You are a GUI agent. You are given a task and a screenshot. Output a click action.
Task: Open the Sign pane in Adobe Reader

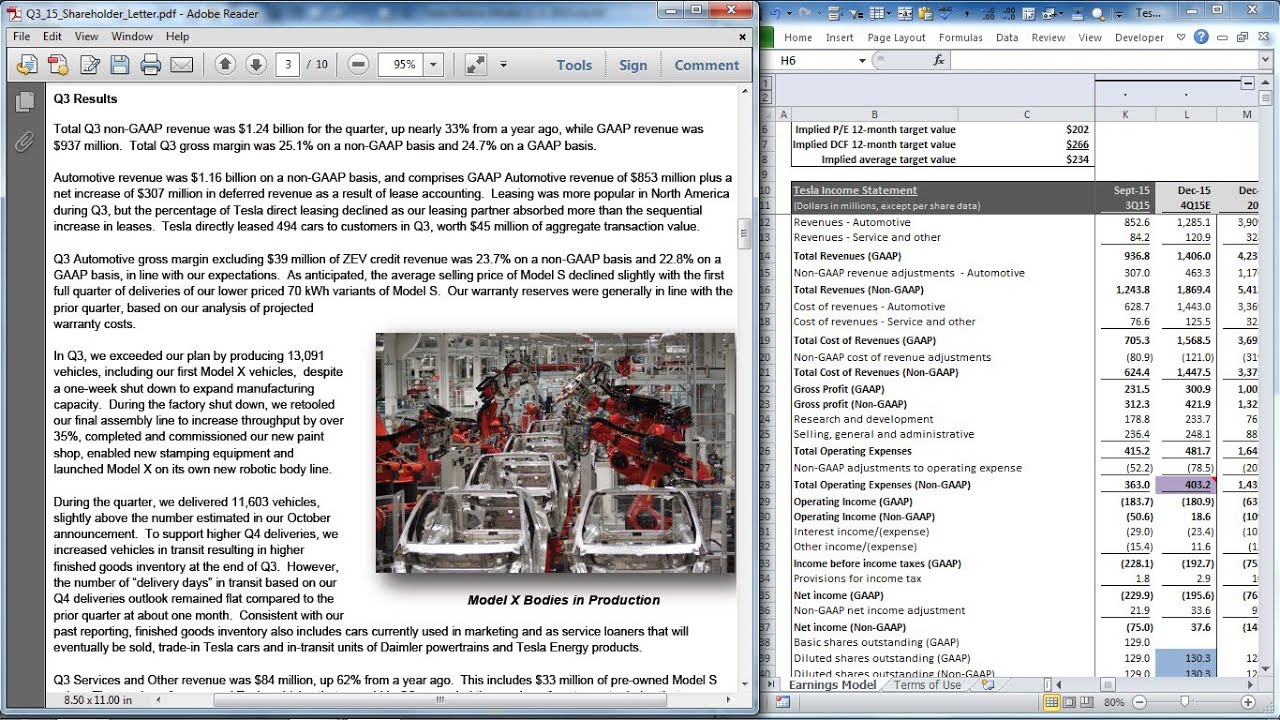click(x=633, y=65)
